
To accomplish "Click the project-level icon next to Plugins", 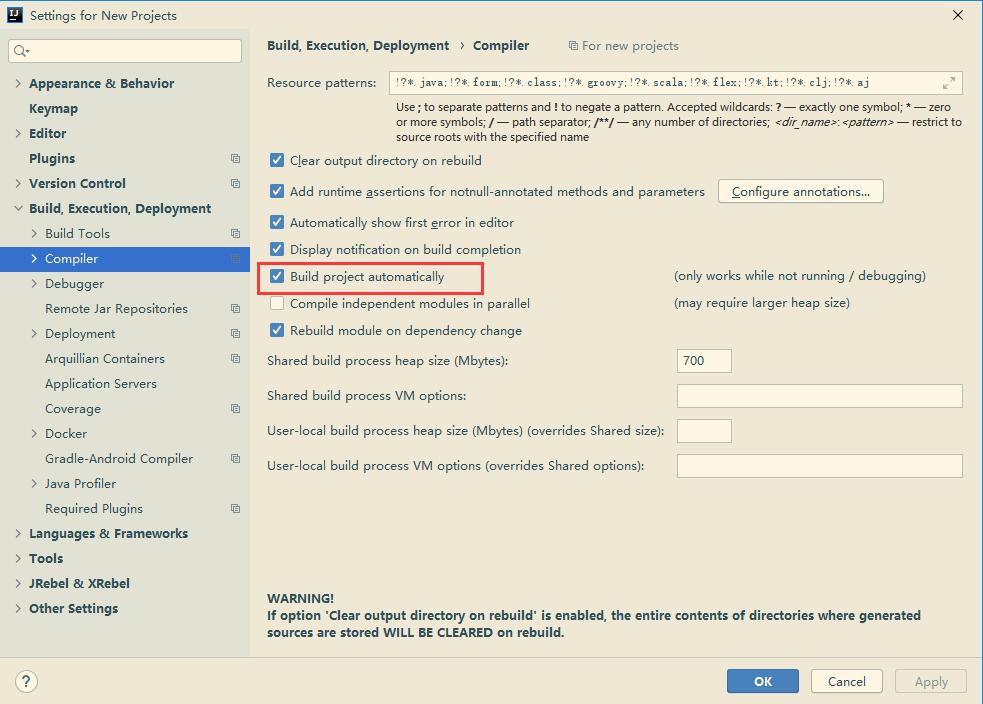I will pos(235,159).
